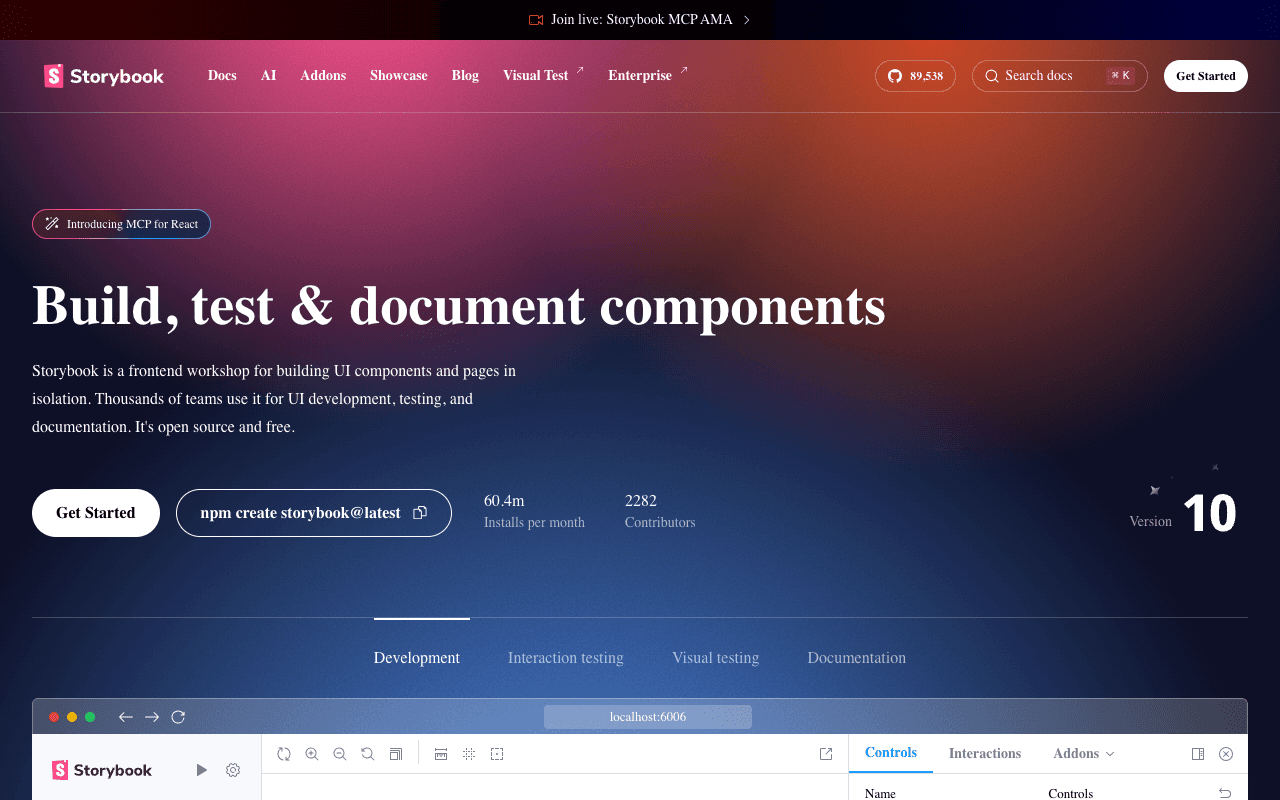Click the play (run tests) icon in the Storybook sidebar
This screenshot has height=800, width=1280.
[x=202, y=770]
